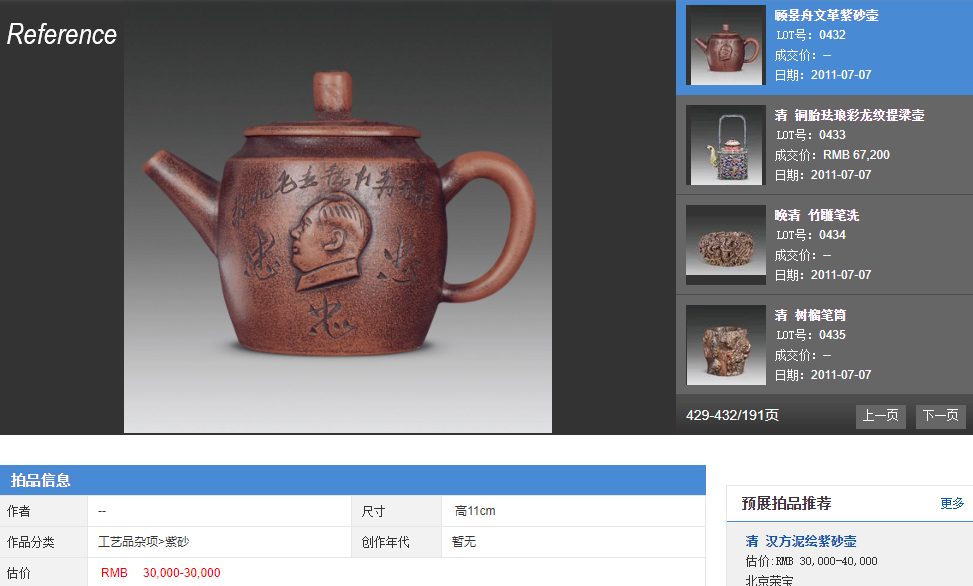Click the category 工艺品杂项>紫砂
This screenshot has width=973, height=586.
pos(143,542)
